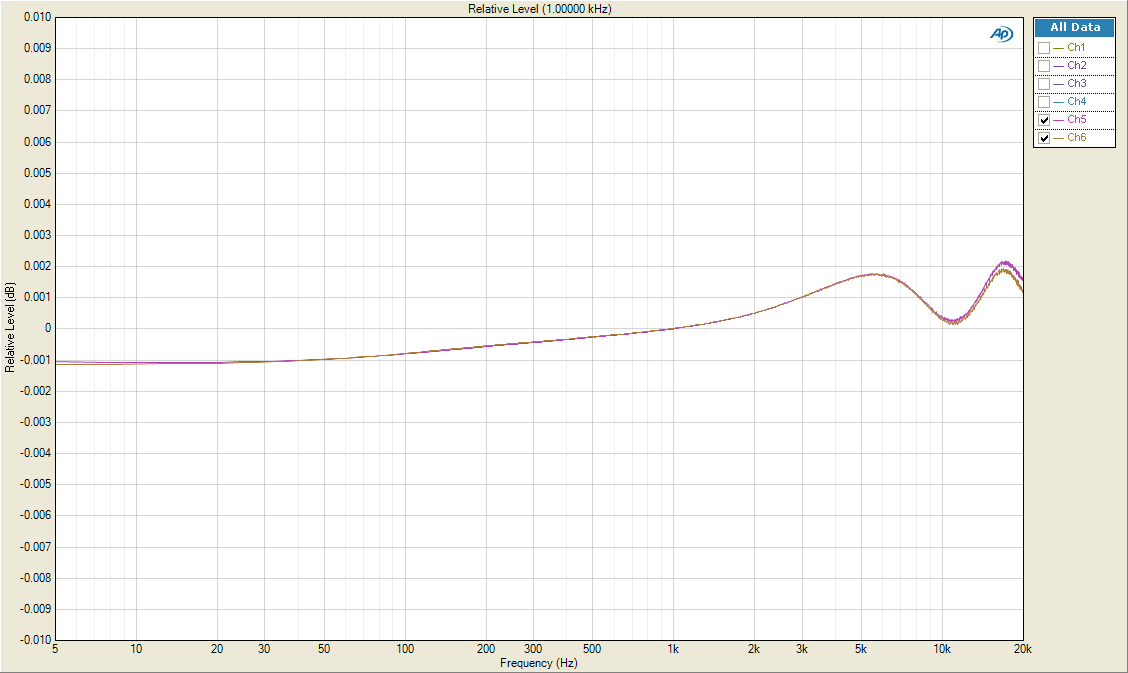Click the 1k X-axis tick label
The width and height of the screenshot is (1128, 673).
pyautogui.click(x=673, y=649)
